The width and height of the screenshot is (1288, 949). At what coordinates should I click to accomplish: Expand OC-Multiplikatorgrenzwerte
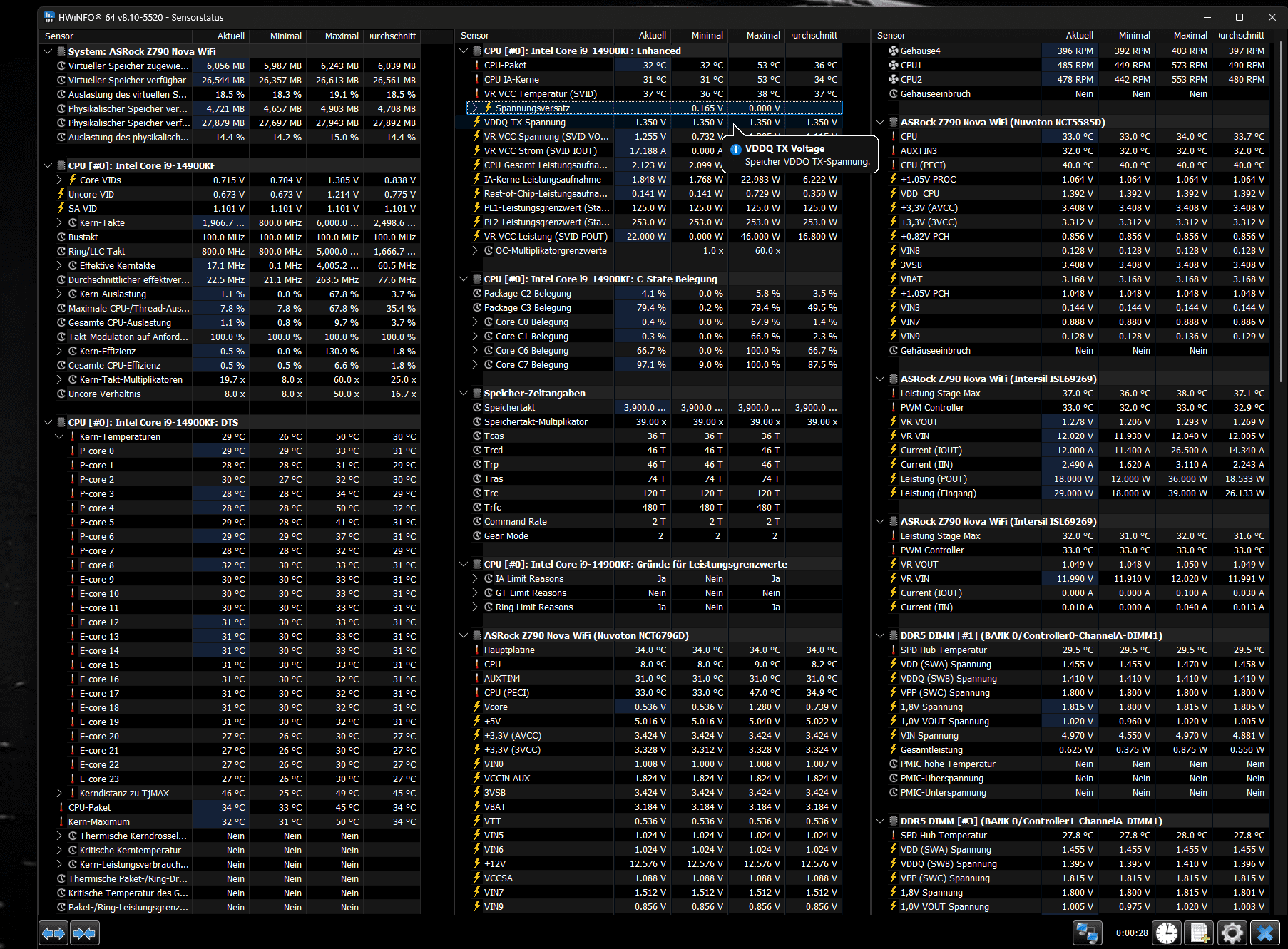point(476,251)
